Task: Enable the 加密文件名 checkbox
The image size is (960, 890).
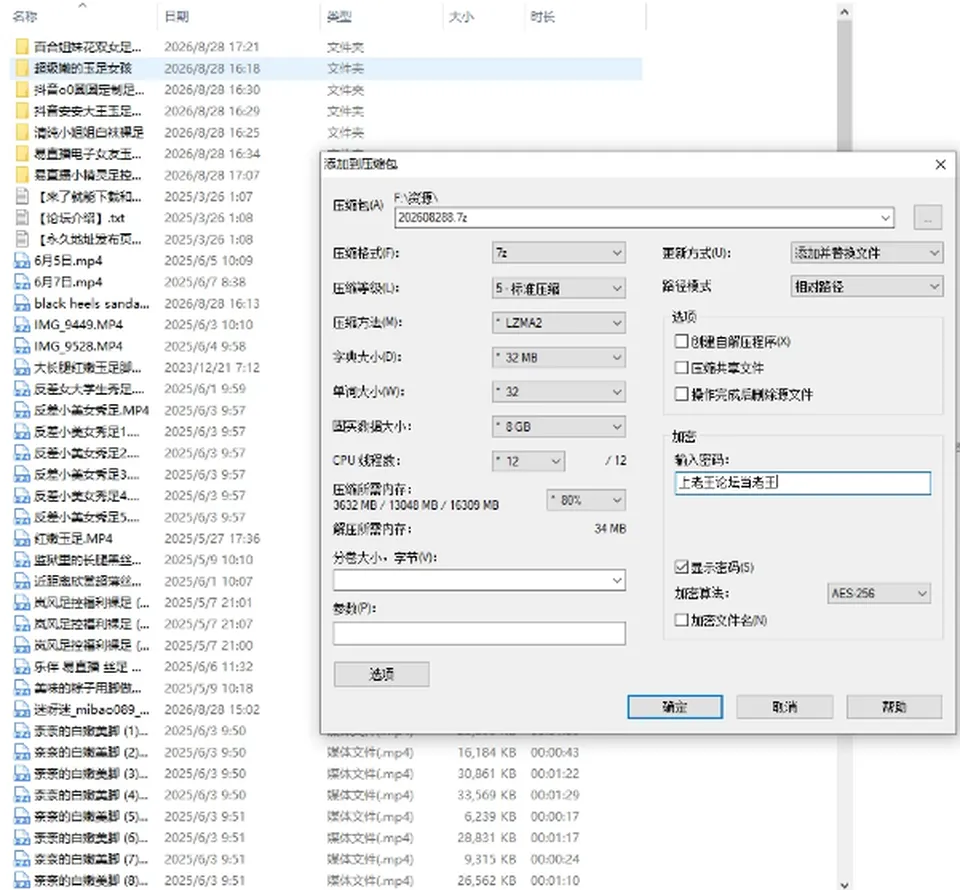Action: tap(681, 620)
